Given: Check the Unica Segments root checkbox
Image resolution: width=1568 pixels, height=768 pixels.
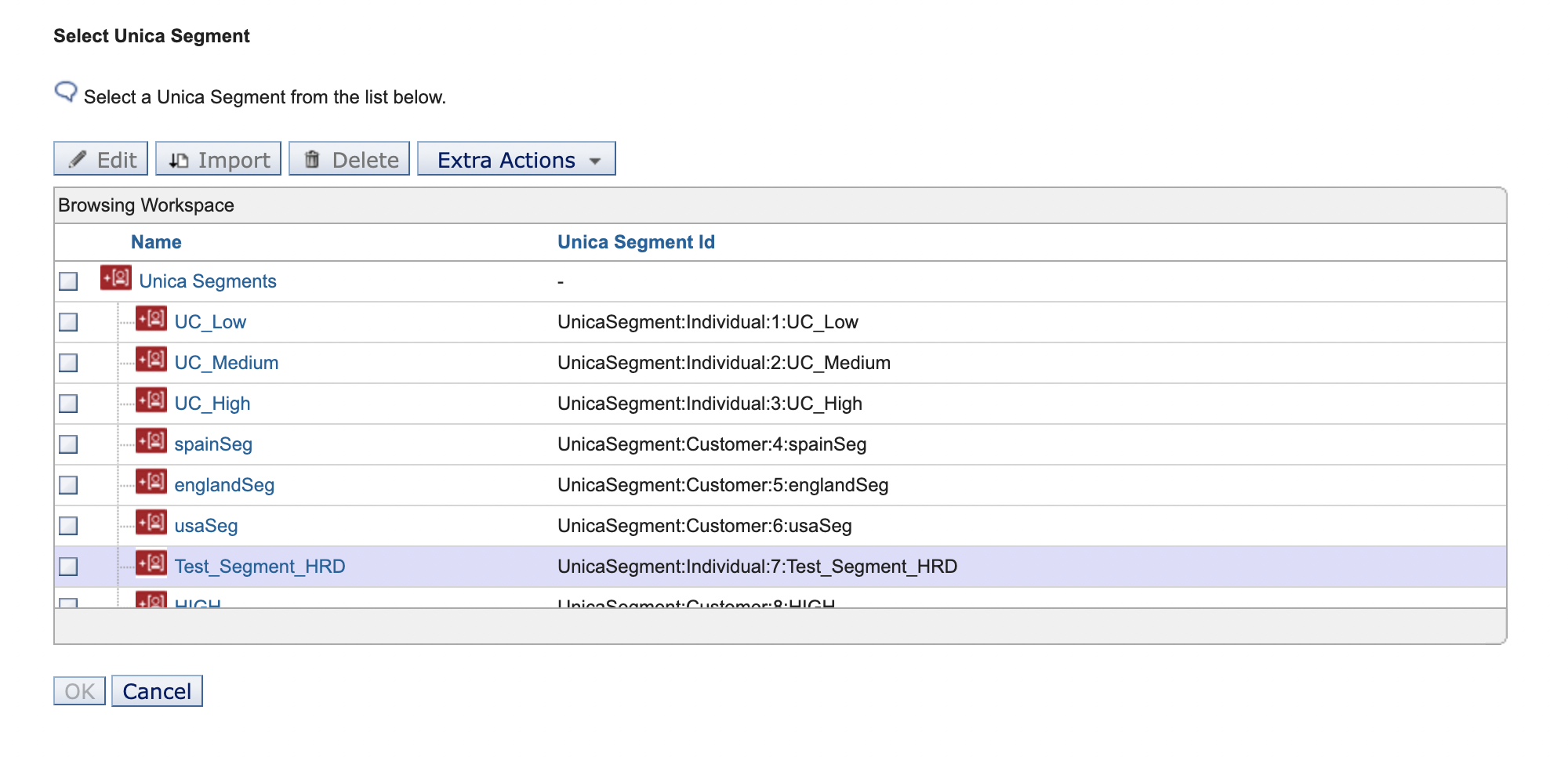Looking at the screenshot, I should tap(69, 280).
